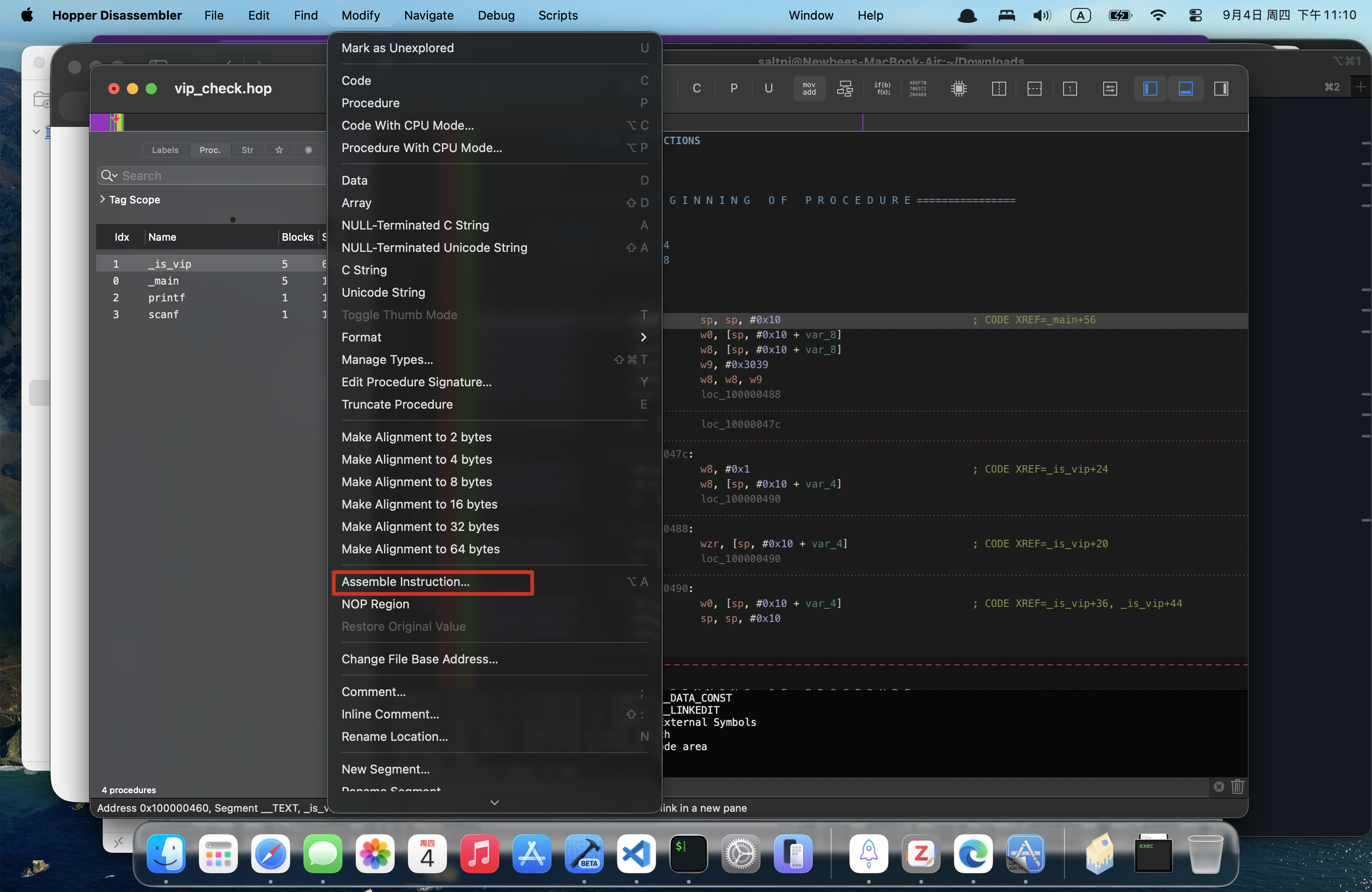The image size is (1372, 892).
Task: Toggle the bottom log panel
Action: tap(1185, 88)
